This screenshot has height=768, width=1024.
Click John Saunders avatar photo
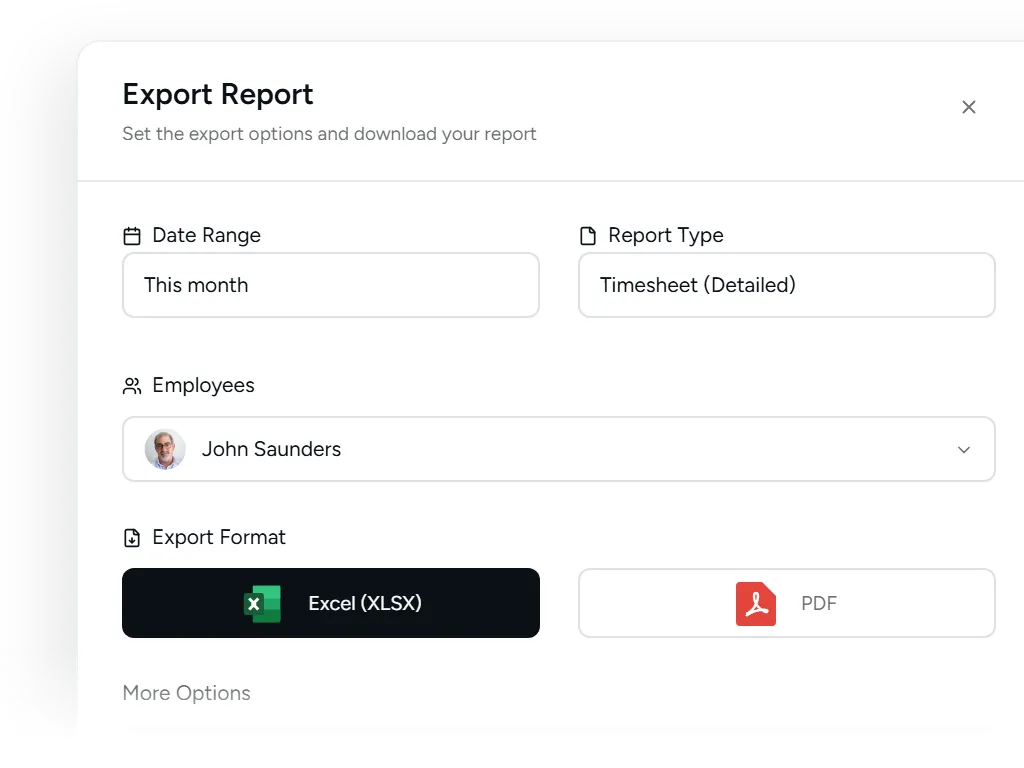pos(165,449)
